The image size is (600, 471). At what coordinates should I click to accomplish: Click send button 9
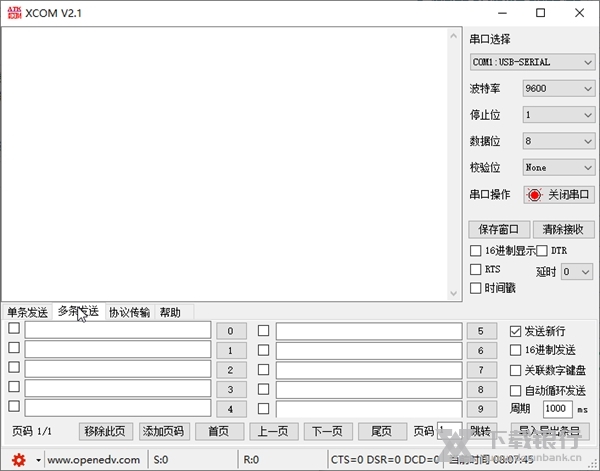tap(481, 409)
